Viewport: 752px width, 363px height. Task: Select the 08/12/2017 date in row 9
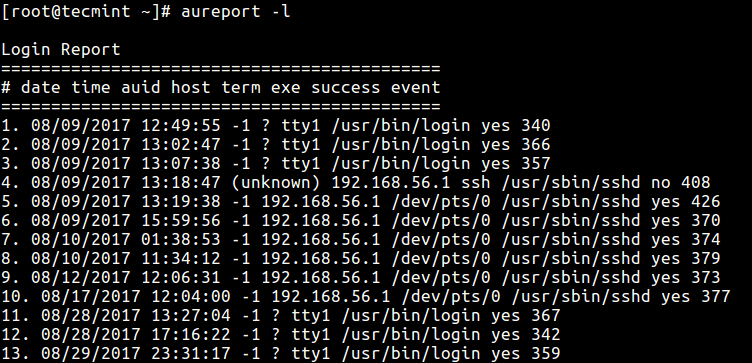click(81, 278)
